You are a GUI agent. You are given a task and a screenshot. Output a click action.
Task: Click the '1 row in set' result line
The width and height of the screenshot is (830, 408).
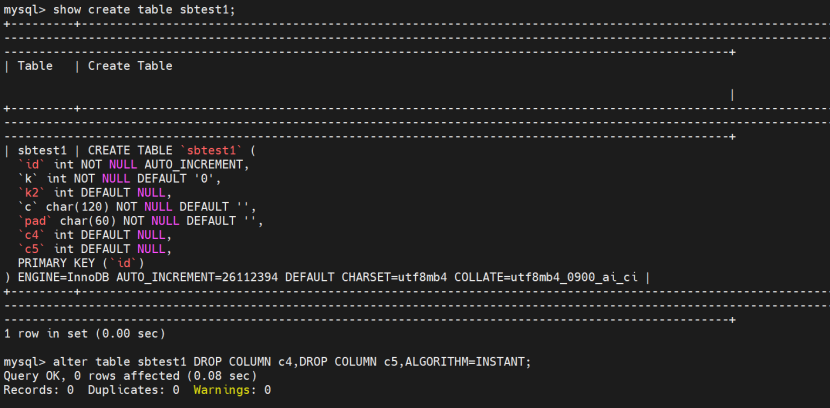tap(85, 332)
